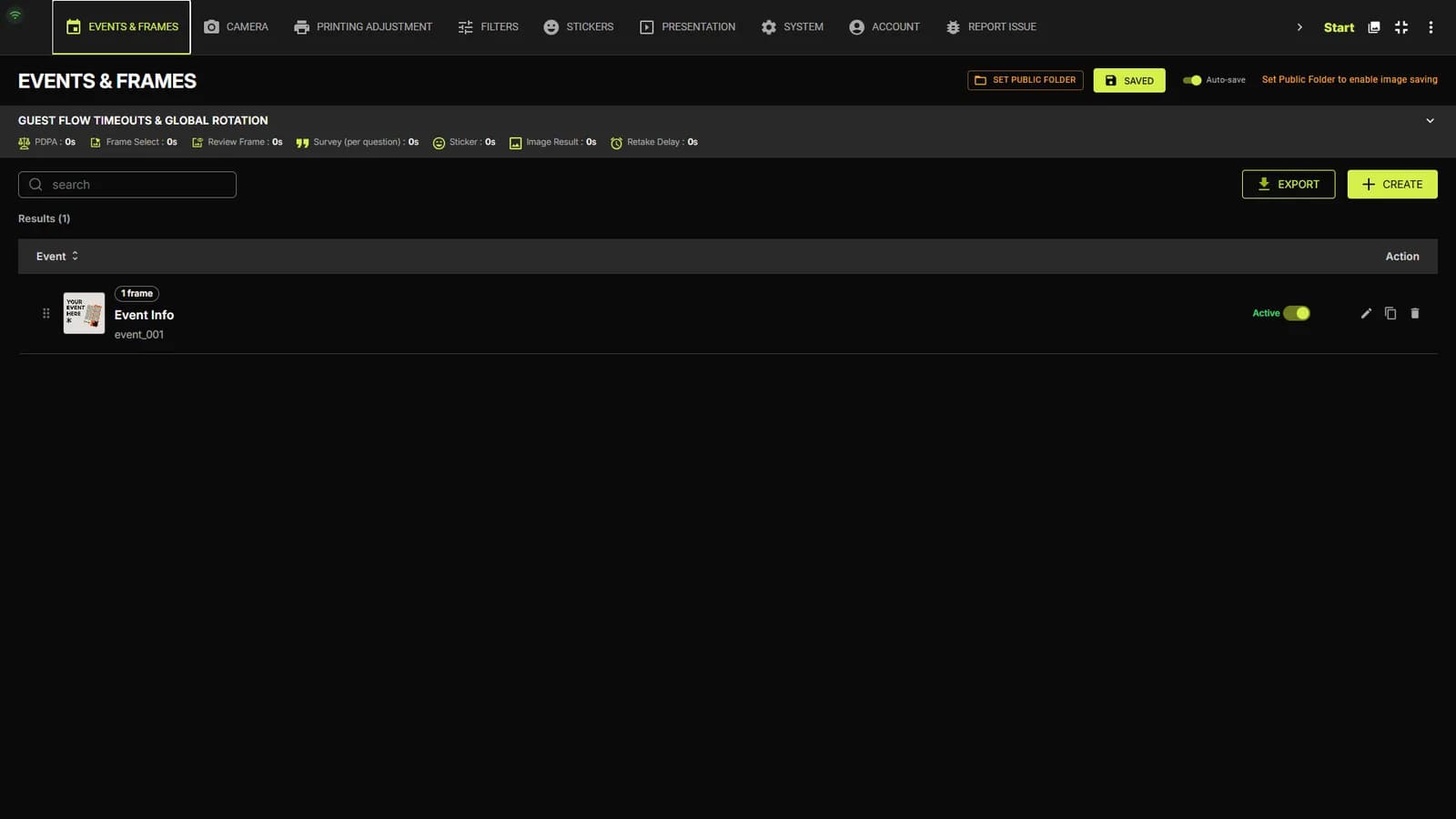Click the Set Public Folder warning link
Image resolution: width=1456 pixels, height=819 pixels.
point(1350,80)
